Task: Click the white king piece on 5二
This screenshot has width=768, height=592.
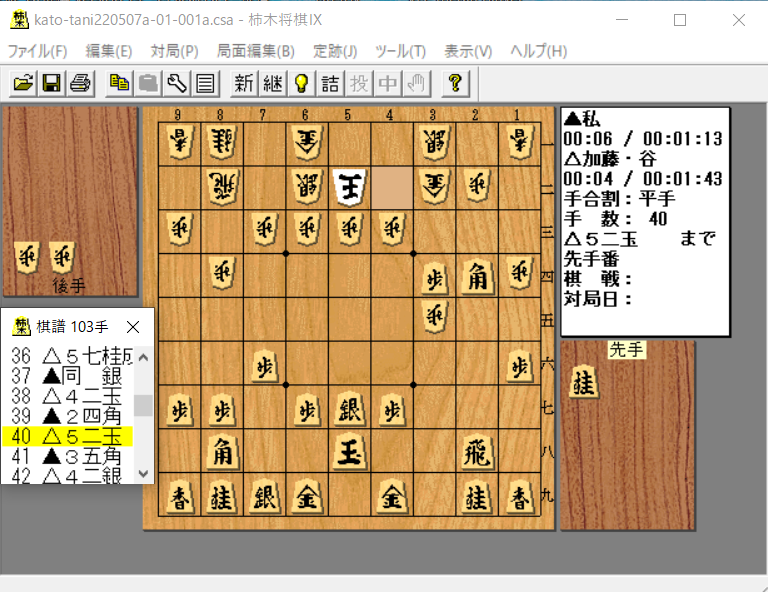Action: click(350, 187)
